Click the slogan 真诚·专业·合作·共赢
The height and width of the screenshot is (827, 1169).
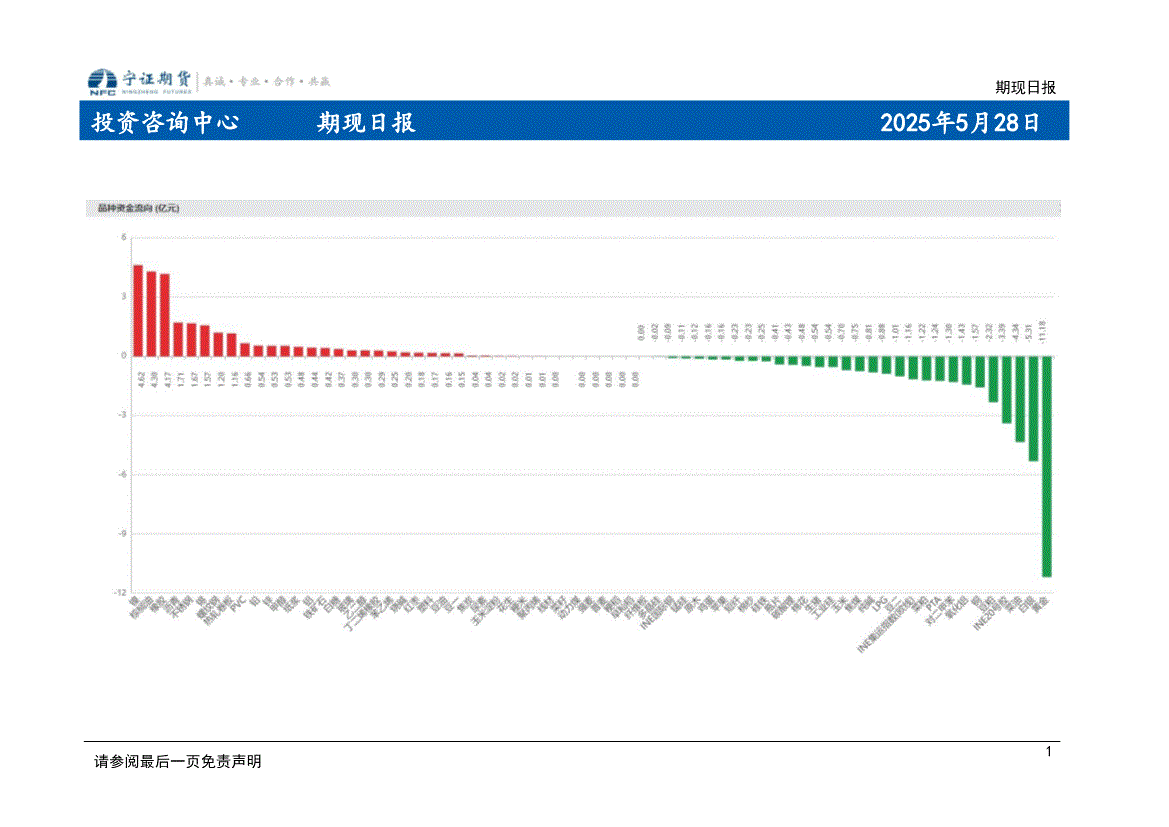(x=267, y=81)
